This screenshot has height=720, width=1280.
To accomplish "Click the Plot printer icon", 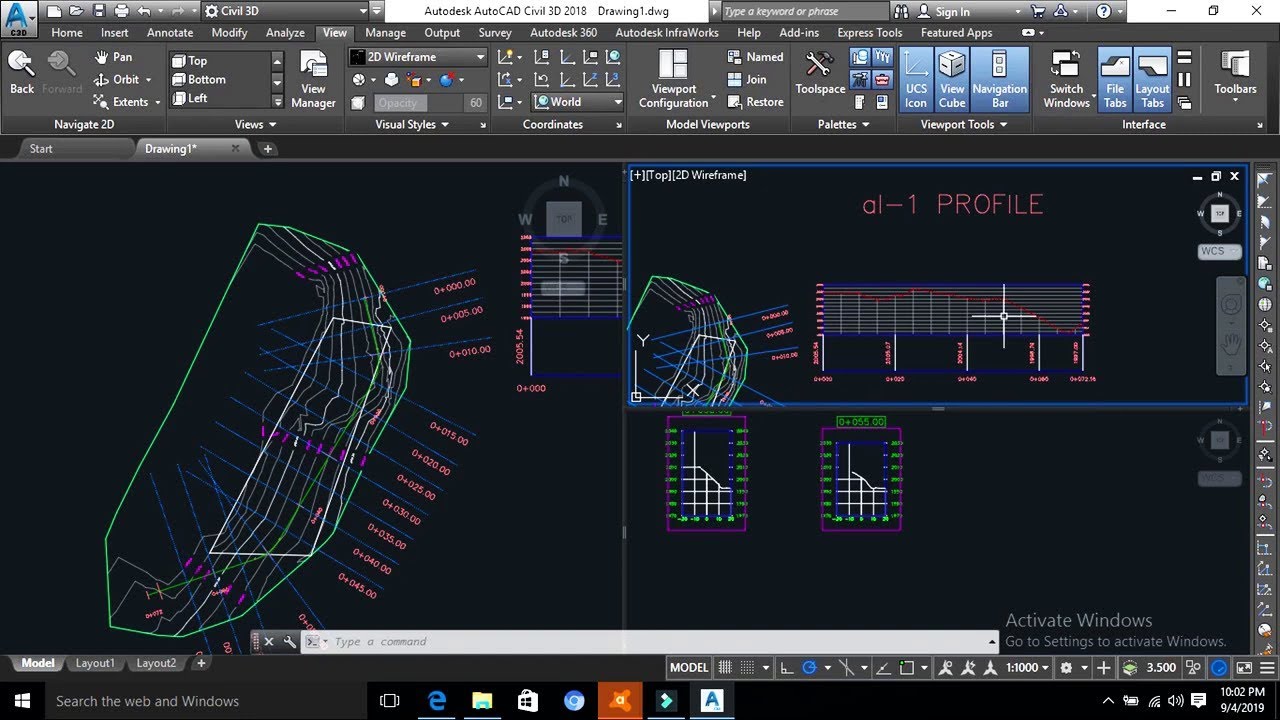I will (121, 11).
